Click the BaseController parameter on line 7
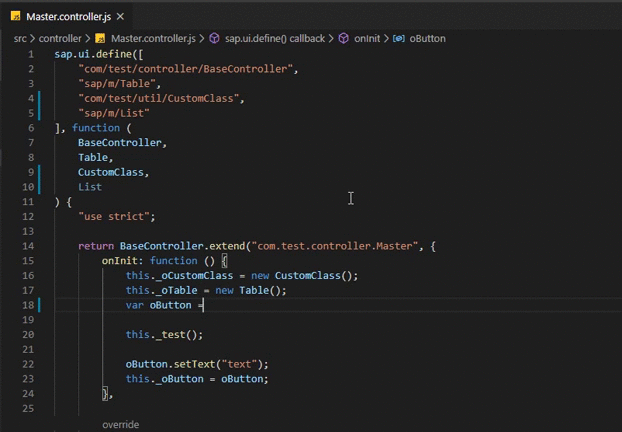The image size is (622, 432). click(x=120, y=143)
